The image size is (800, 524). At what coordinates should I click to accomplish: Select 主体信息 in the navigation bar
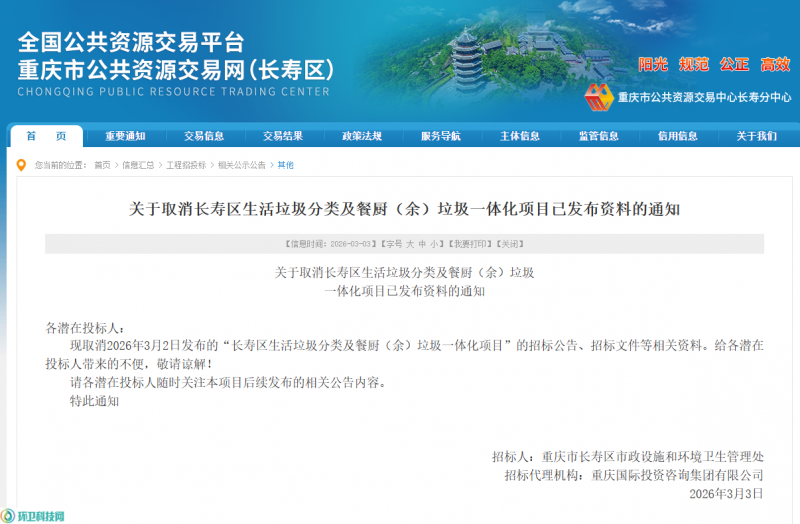(520, 136)
